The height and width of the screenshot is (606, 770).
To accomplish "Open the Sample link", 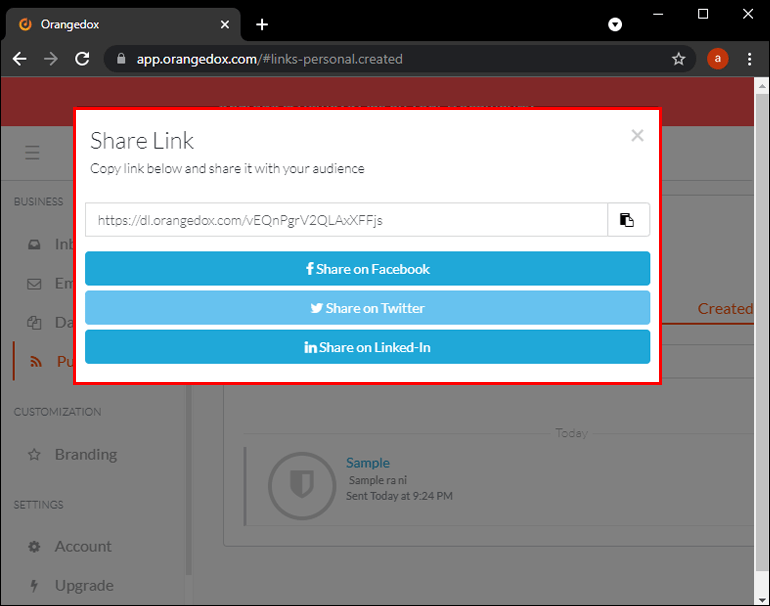I will [368, 463].
